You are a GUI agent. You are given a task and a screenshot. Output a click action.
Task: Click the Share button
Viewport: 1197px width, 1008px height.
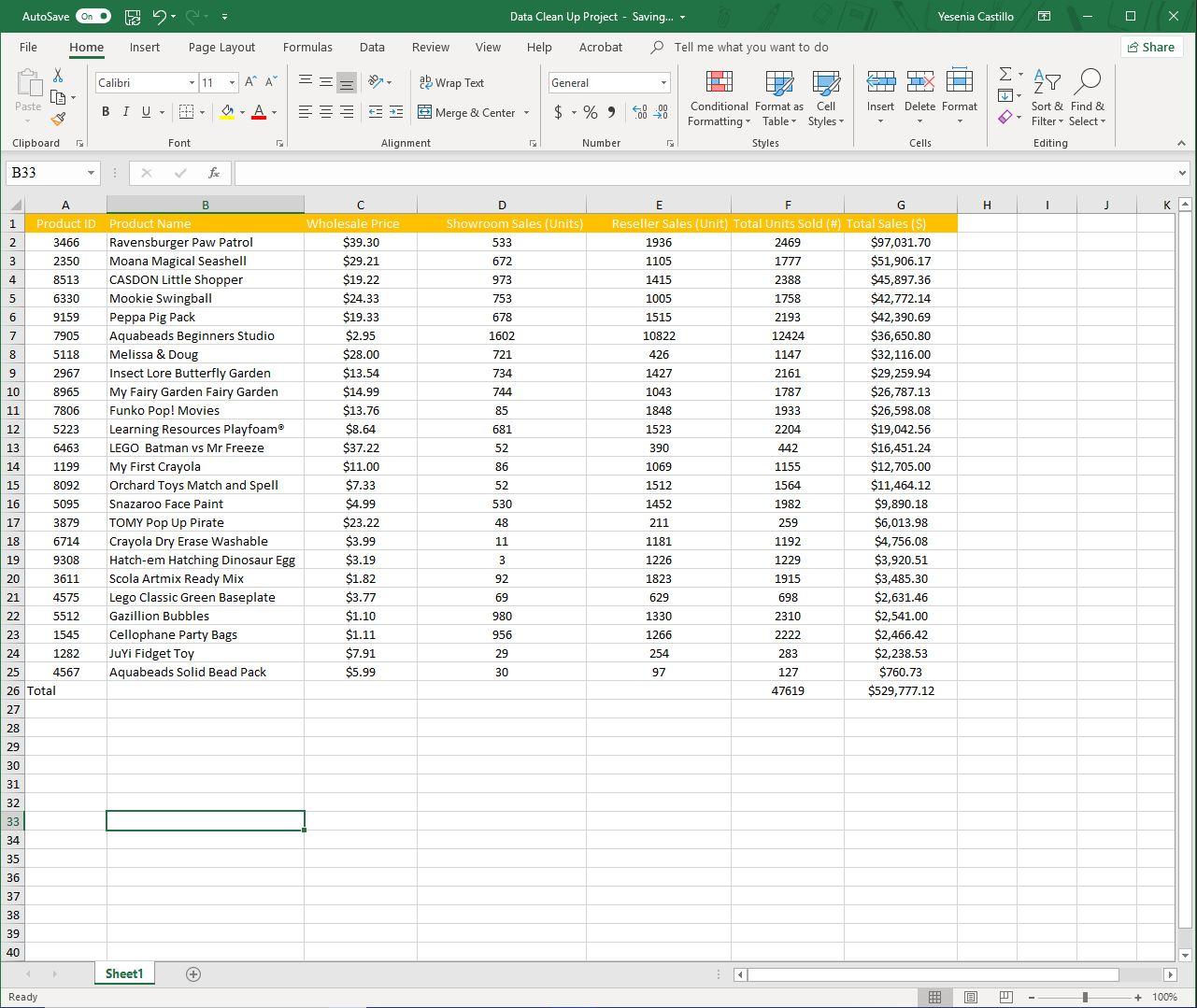pos(1150,47)
